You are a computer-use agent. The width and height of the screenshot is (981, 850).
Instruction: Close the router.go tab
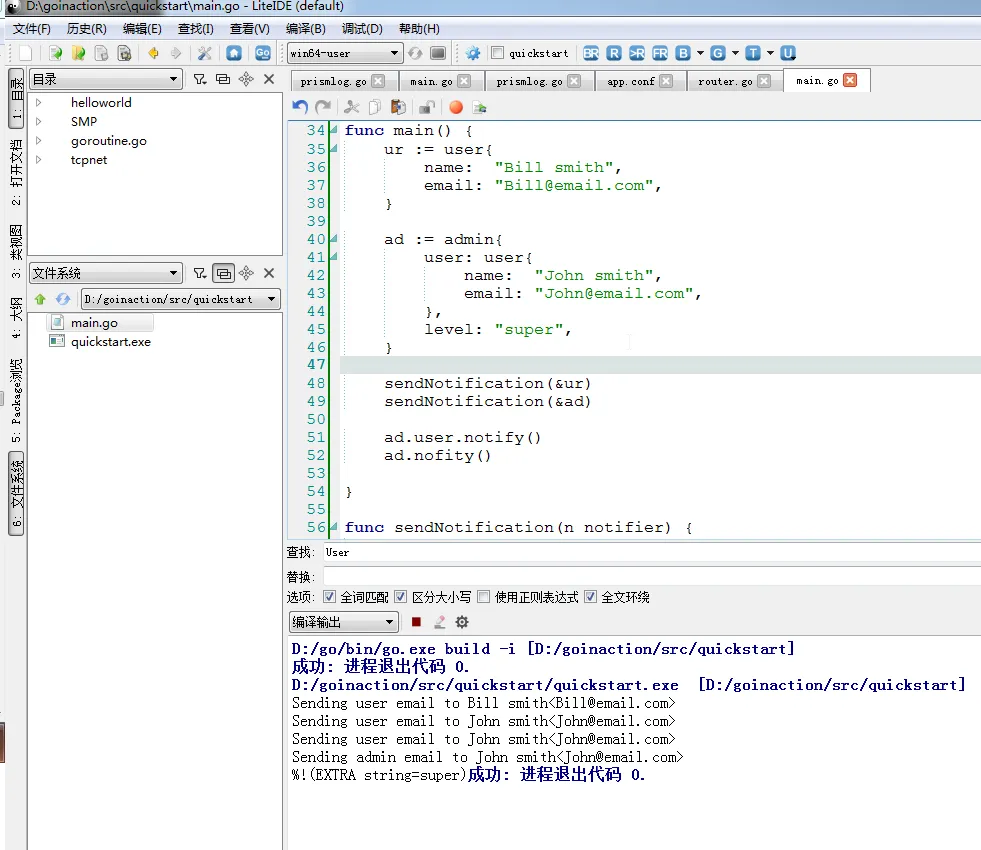tap(764, 81)
